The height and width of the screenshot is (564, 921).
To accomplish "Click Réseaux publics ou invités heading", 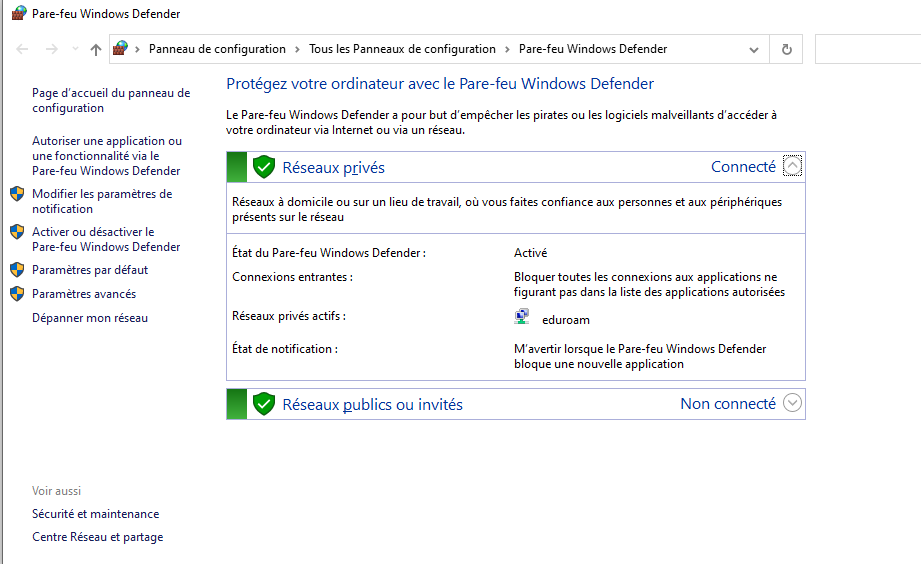I will 372,404.
